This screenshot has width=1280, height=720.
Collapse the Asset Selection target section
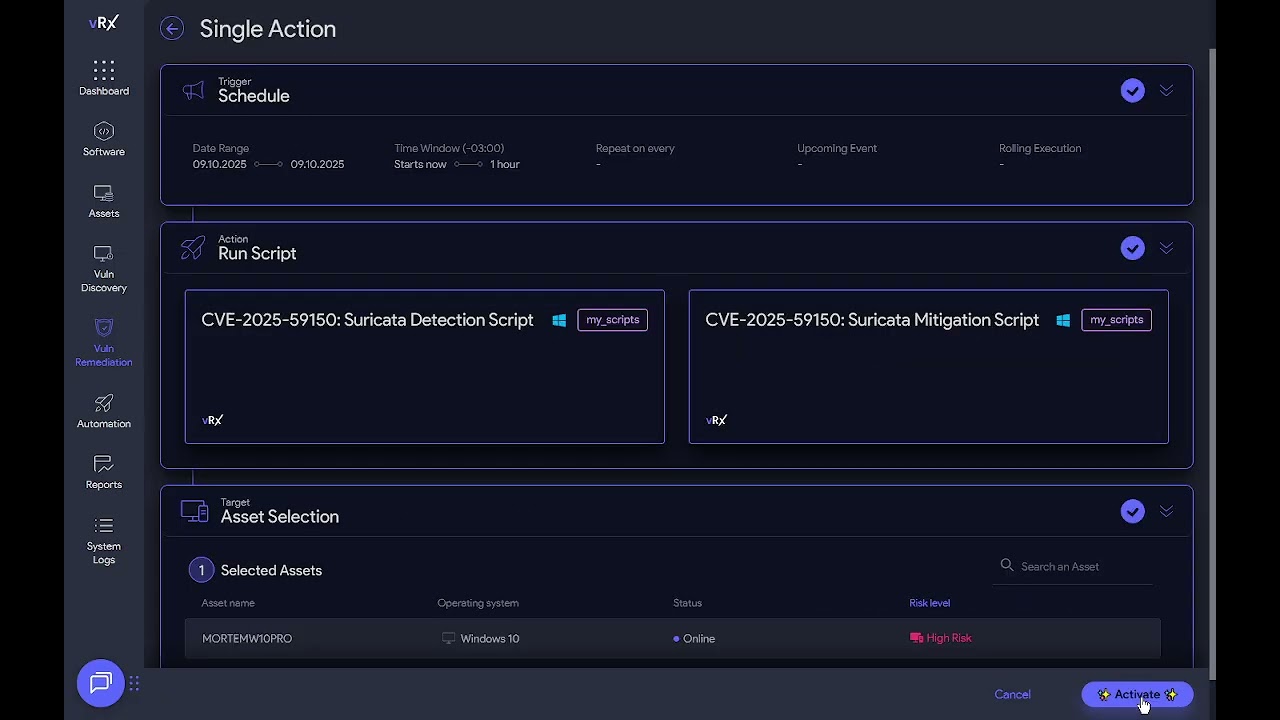(1166, 511)
